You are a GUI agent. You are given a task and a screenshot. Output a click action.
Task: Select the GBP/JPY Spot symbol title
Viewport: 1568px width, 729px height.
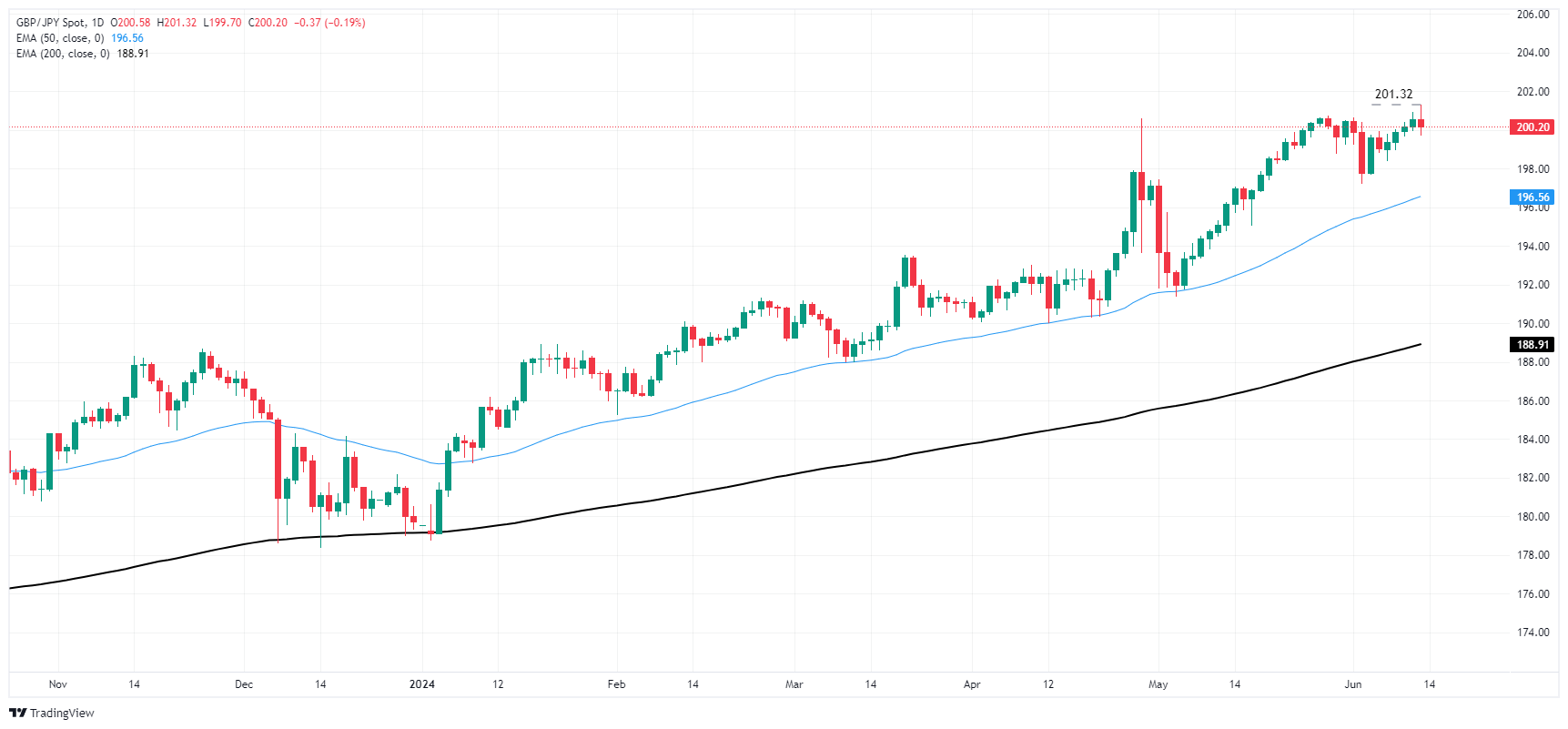(53, 23)
